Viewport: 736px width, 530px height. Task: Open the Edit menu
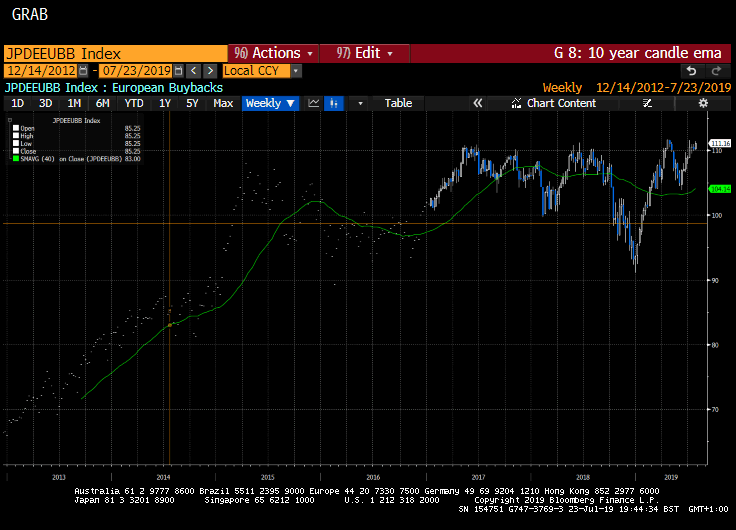pos(364,53)
